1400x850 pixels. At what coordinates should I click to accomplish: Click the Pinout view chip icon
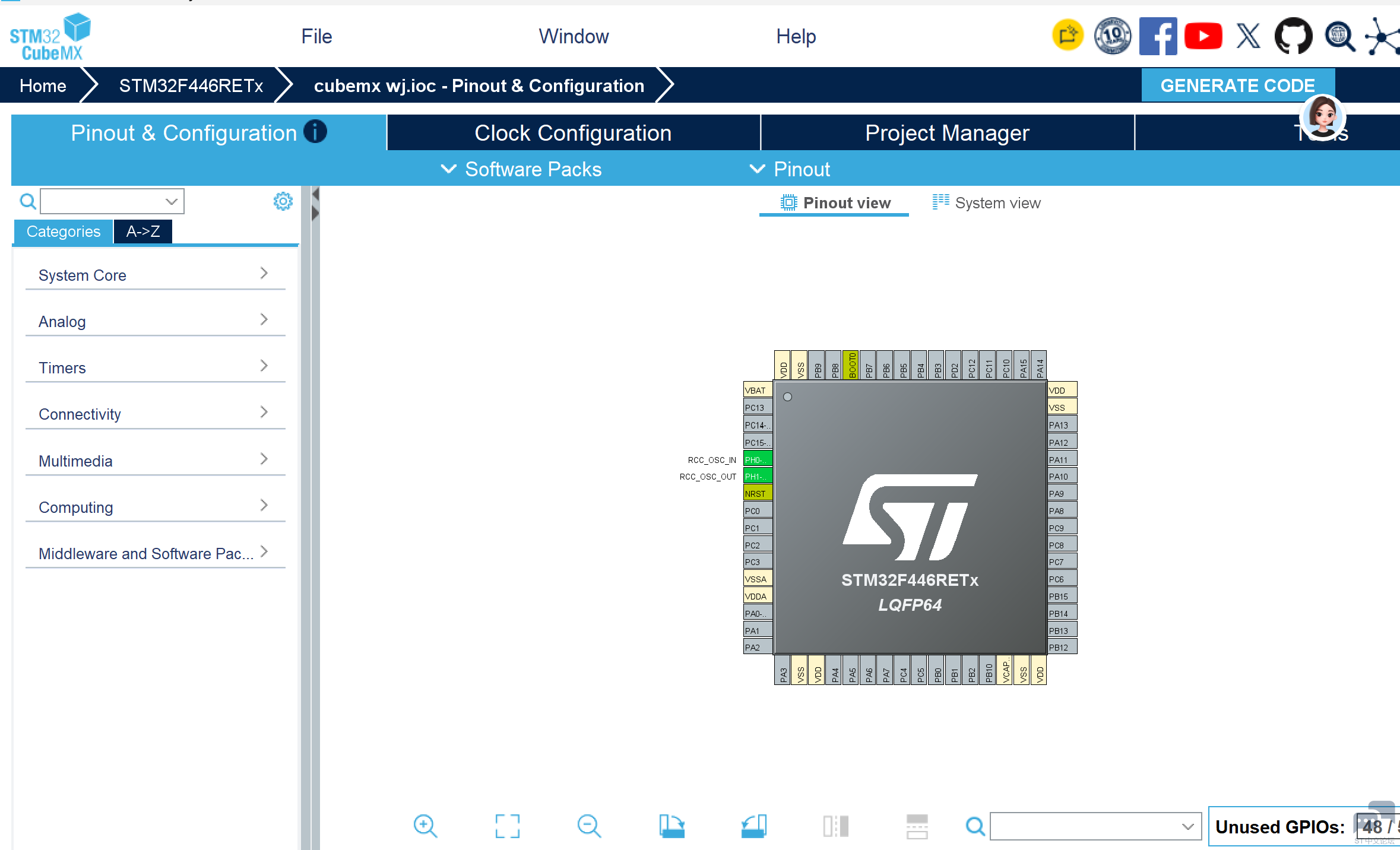point(788,202)
